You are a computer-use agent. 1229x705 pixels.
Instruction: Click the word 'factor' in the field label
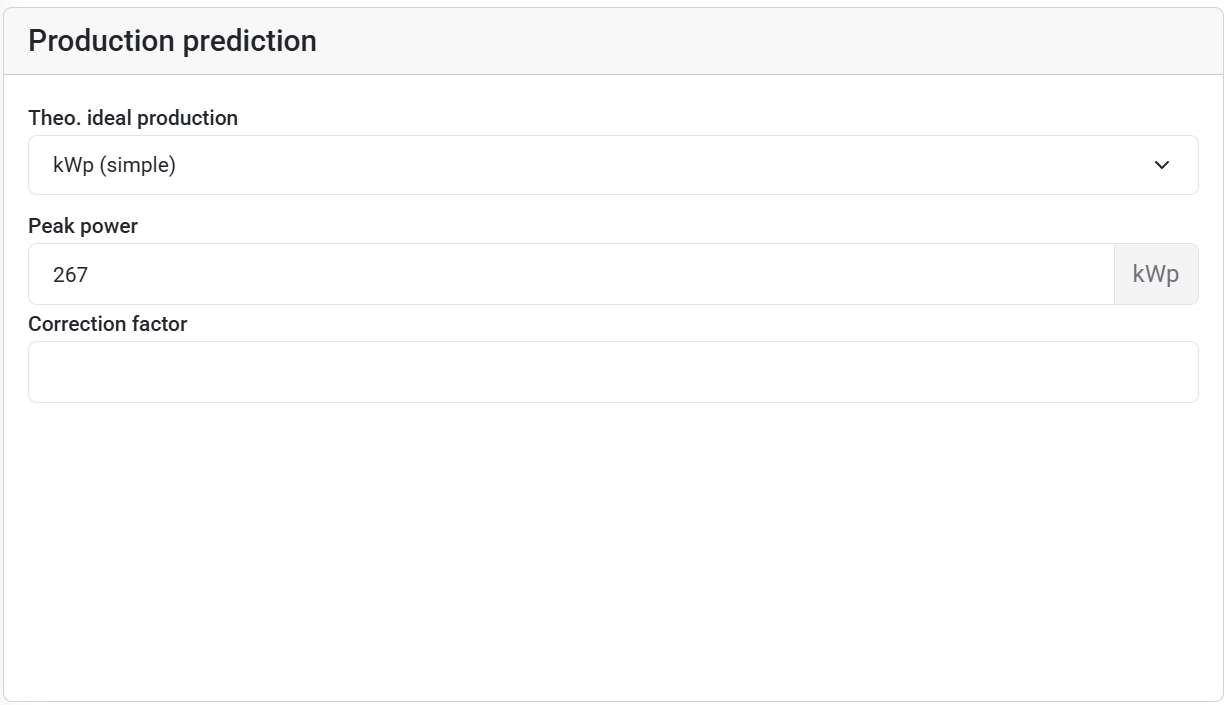[160, 324]
